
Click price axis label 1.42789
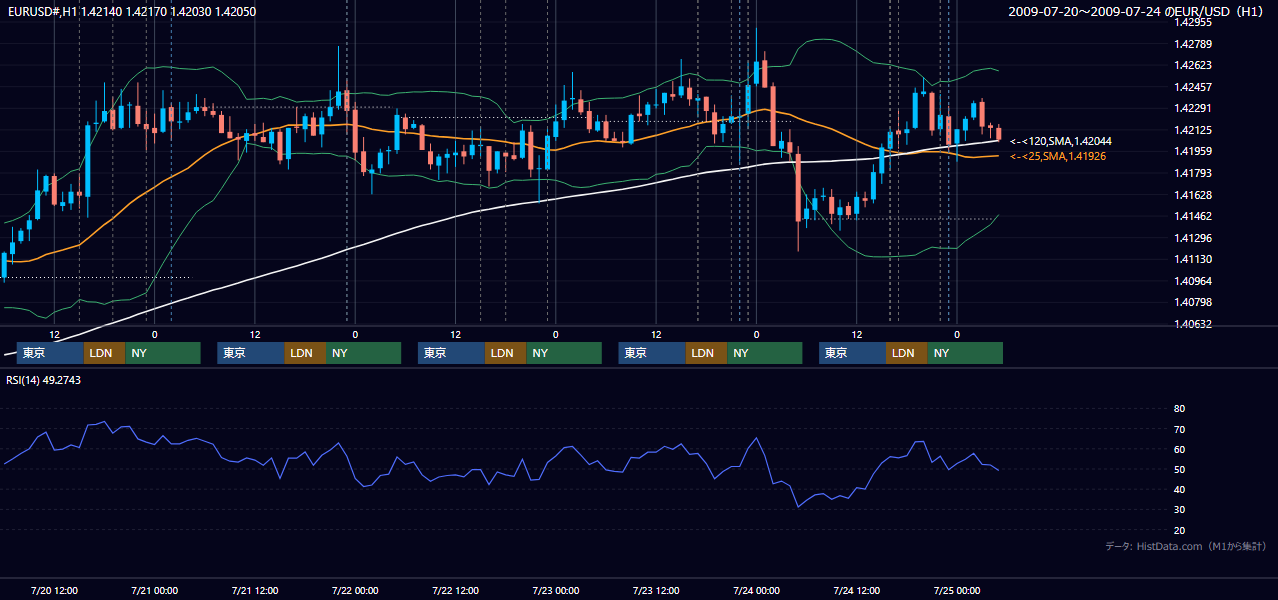[x=1192, y=44]
